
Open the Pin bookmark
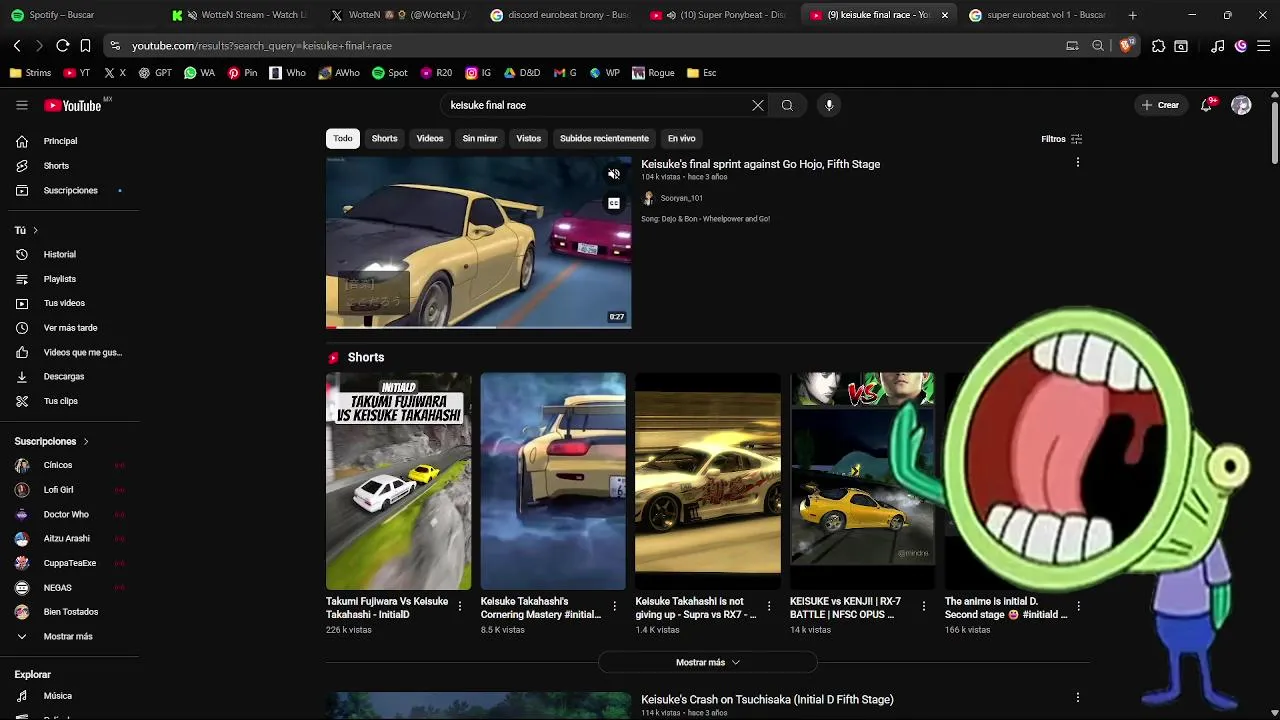pos(242,73)
